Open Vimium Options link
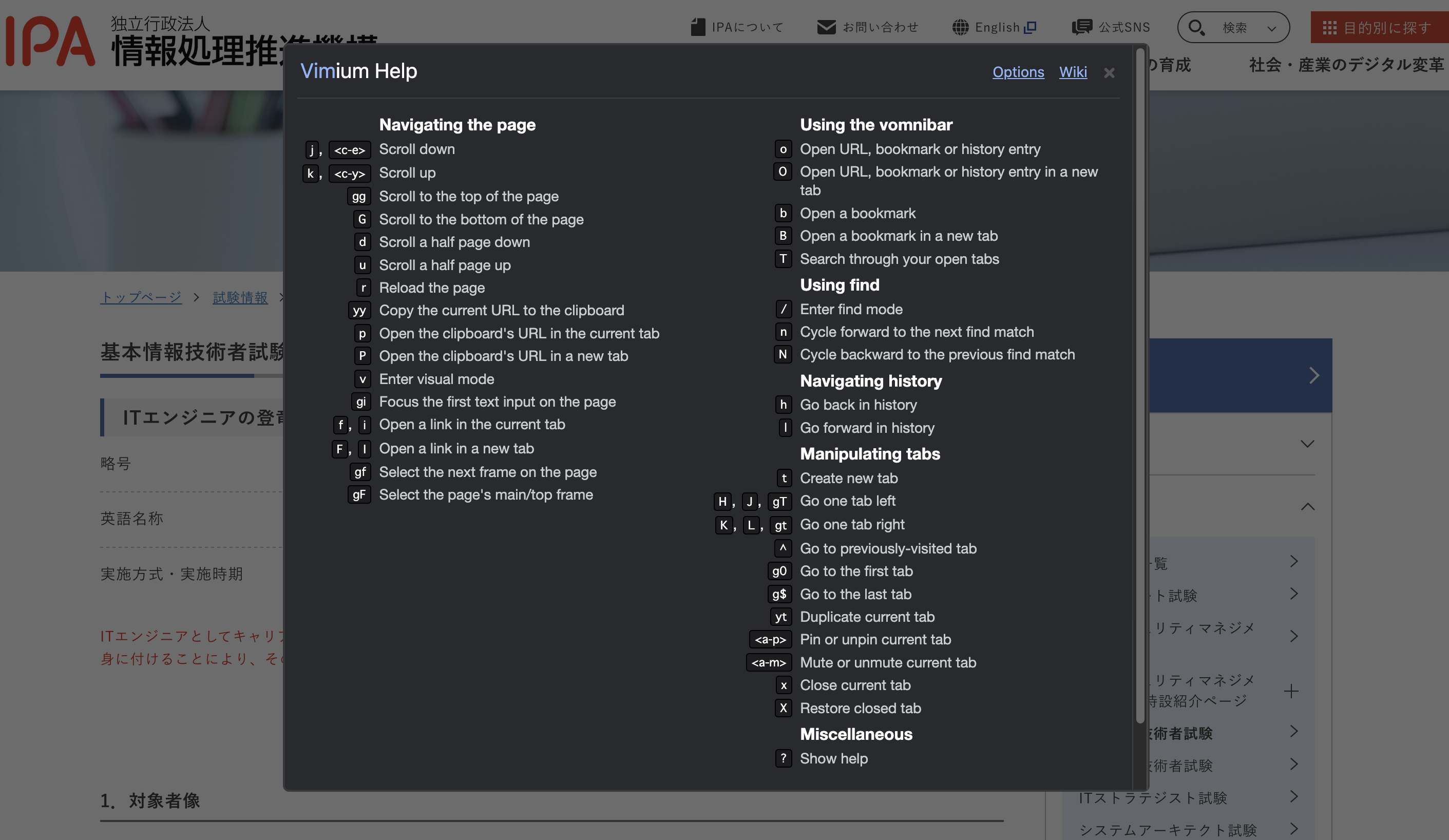1449x840 pixels. [x=1018, y=72]
